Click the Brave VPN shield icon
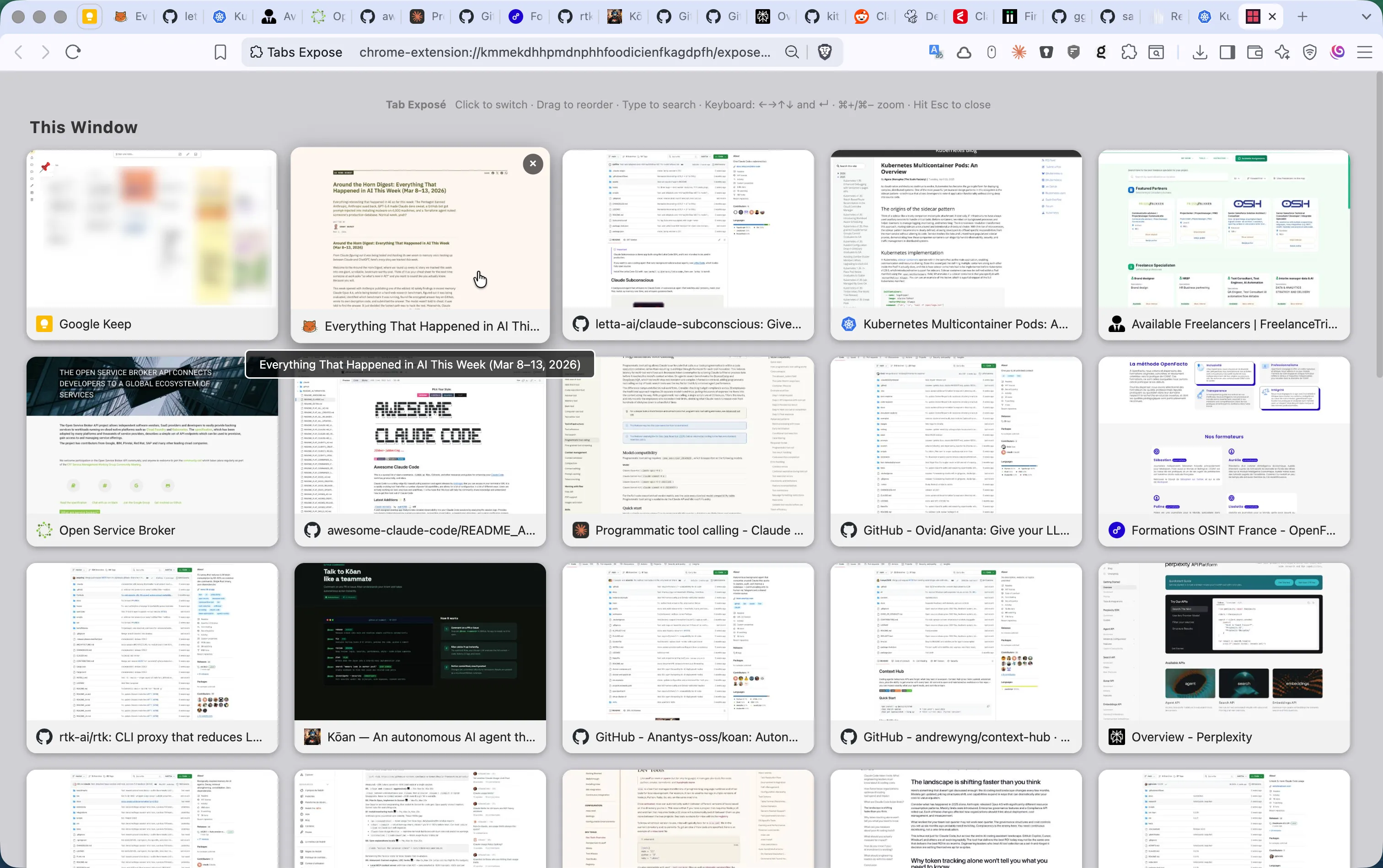 [1309, 52]
